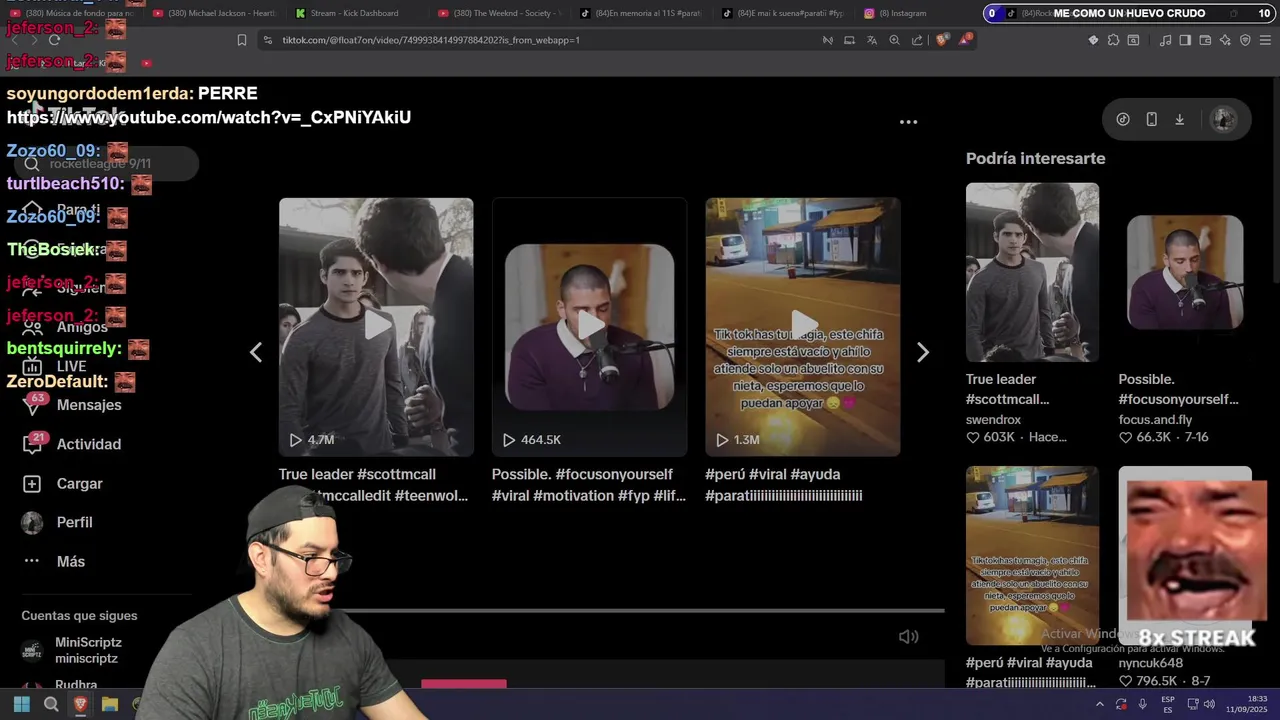The height and width of the screenshot is (720, 1280).
Task: Reload the page
Action: click(54, 40)
